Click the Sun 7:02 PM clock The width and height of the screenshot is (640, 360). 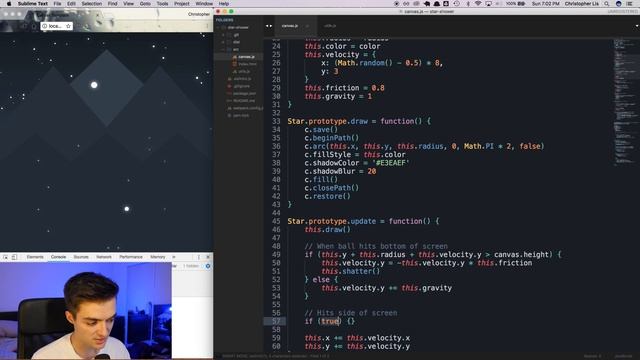[x=545, y=4]
